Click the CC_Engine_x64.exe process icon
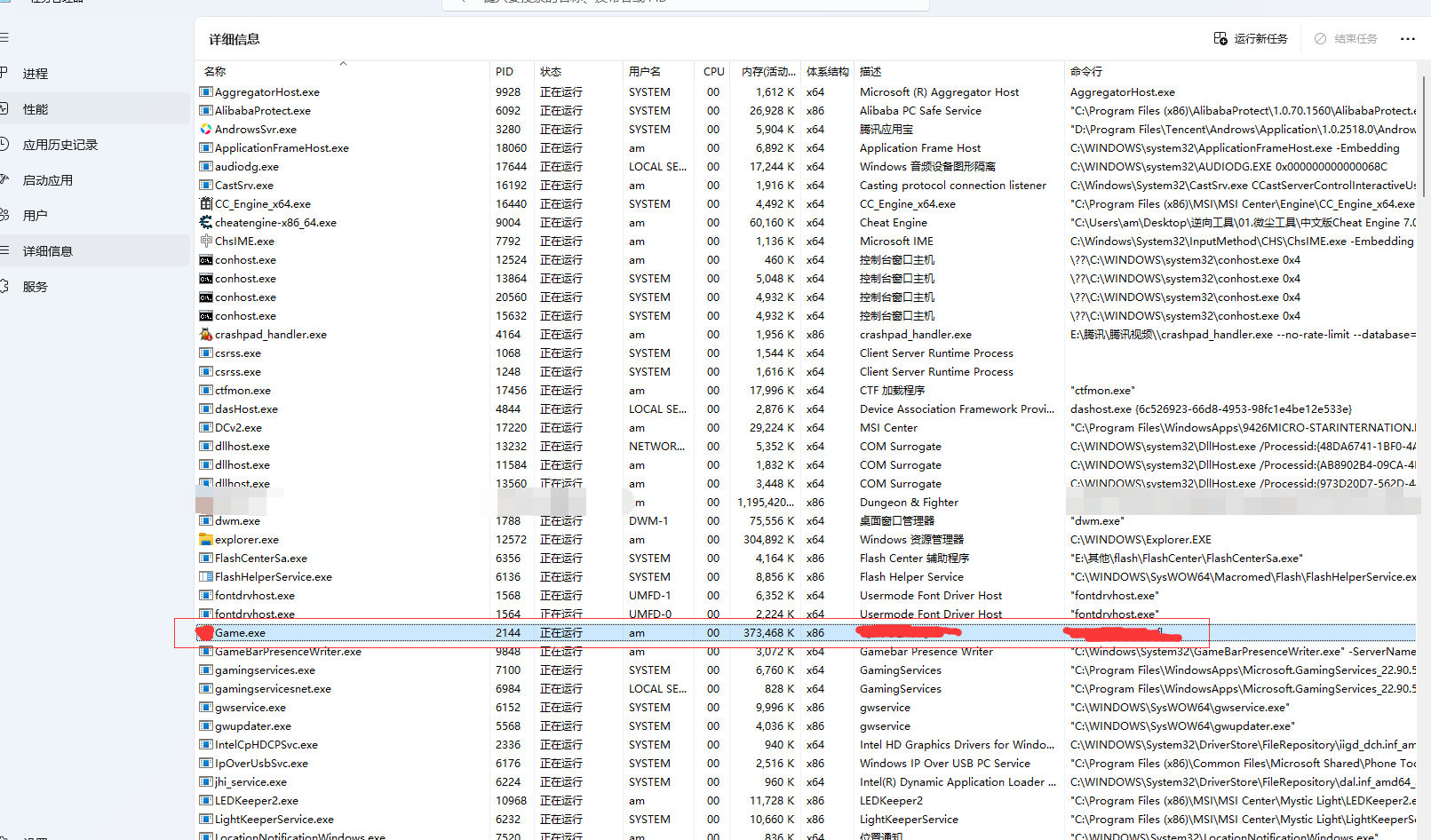This screenshot has height=840, width=1431. pos(206,203)
